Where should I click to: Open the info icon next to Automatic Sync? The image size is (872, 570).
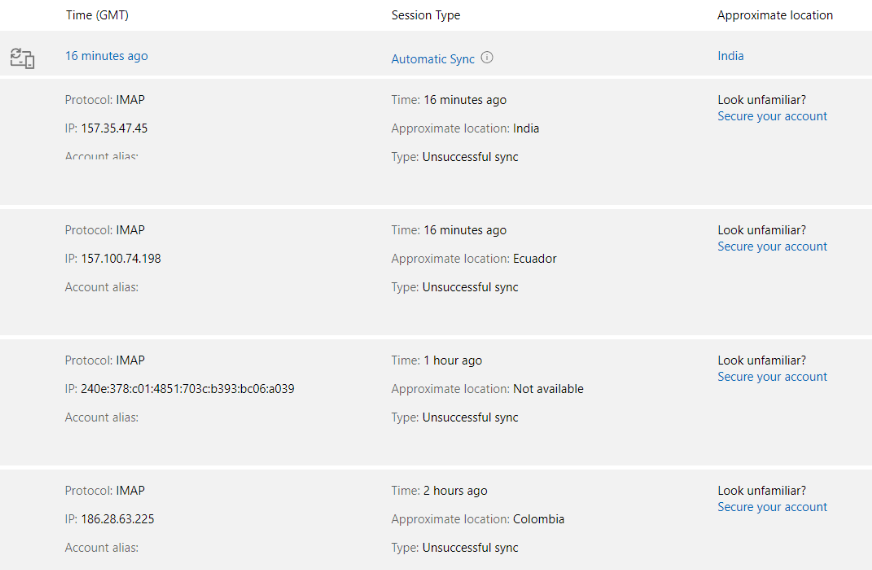pyautogui.click(x=487, y=57)
